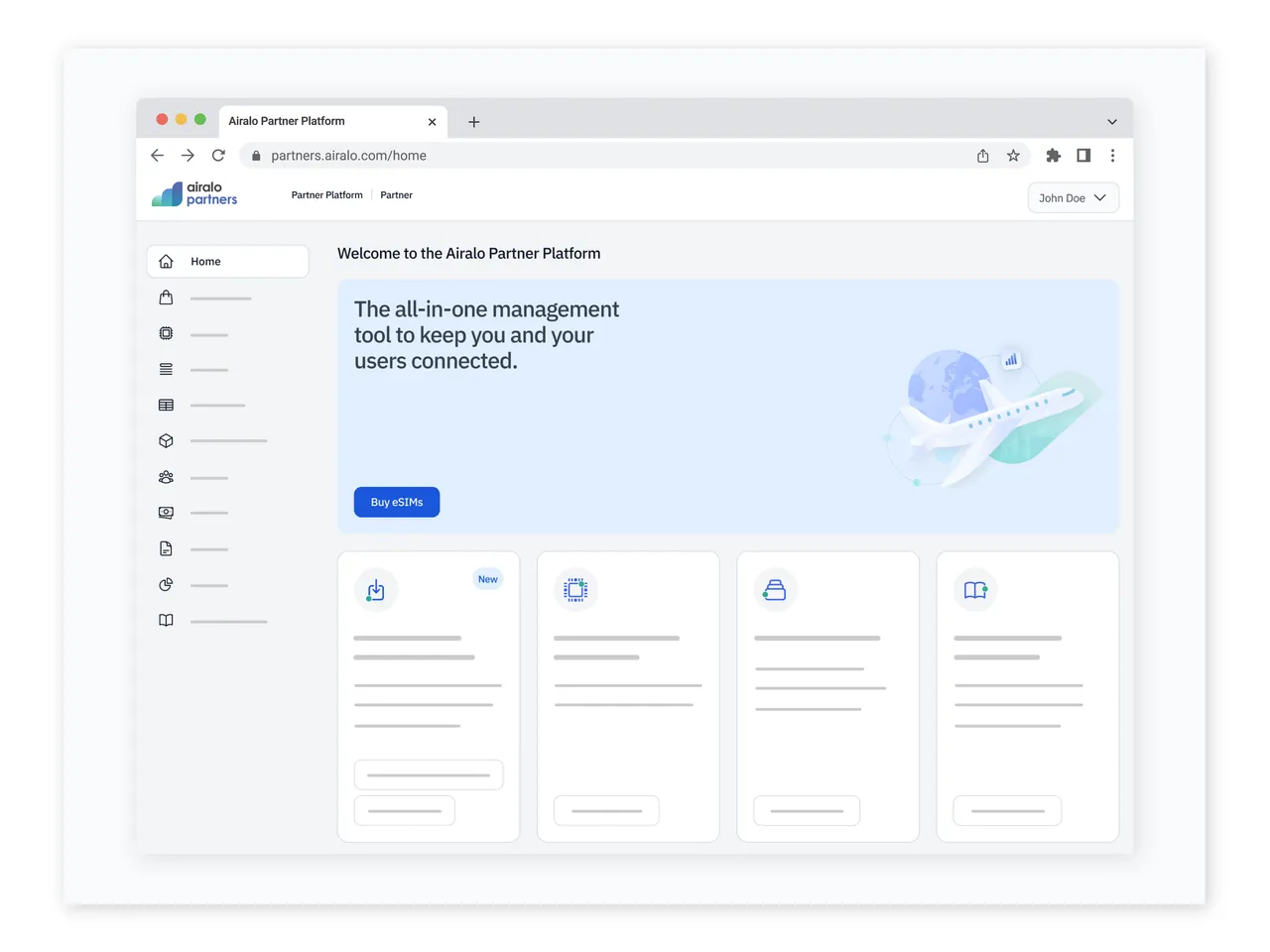Open the Home sidebar item
The height and width of the screenshot is (952, 1270).
click(227, 262)
